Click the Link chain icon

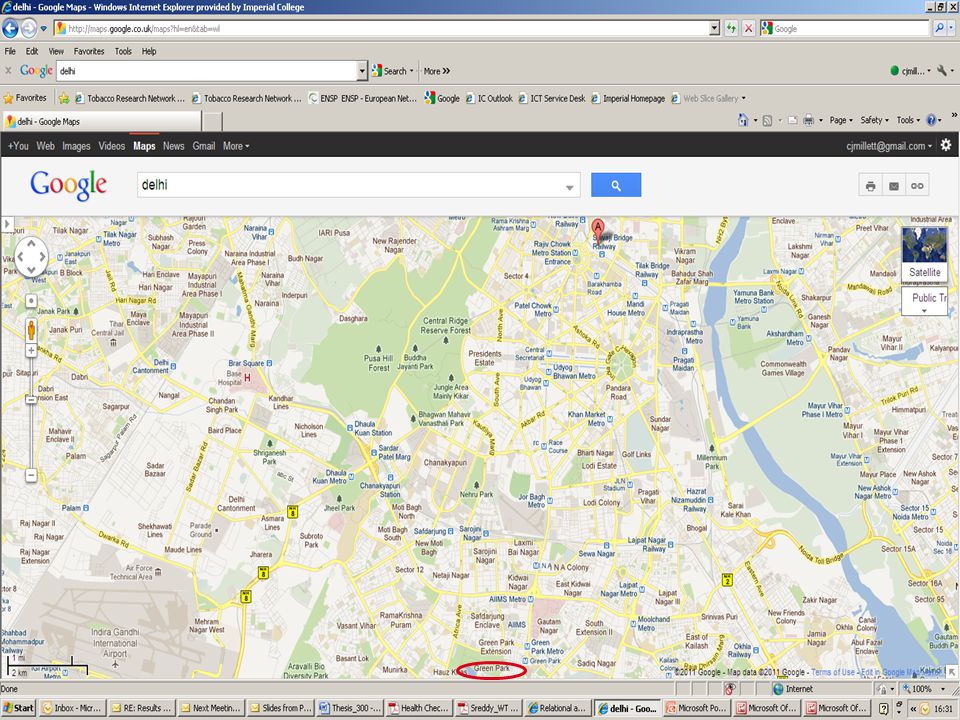click(917, 186)
